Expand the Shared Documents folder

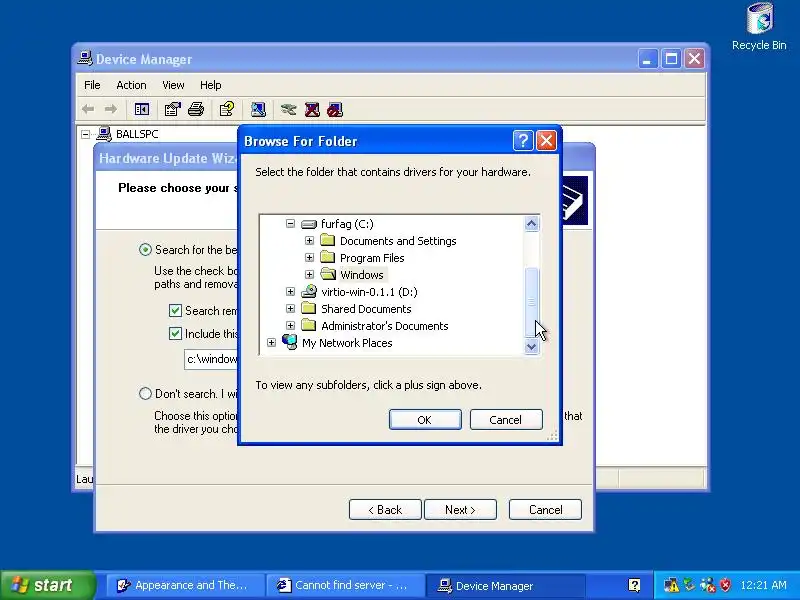[x=290, y=308]
